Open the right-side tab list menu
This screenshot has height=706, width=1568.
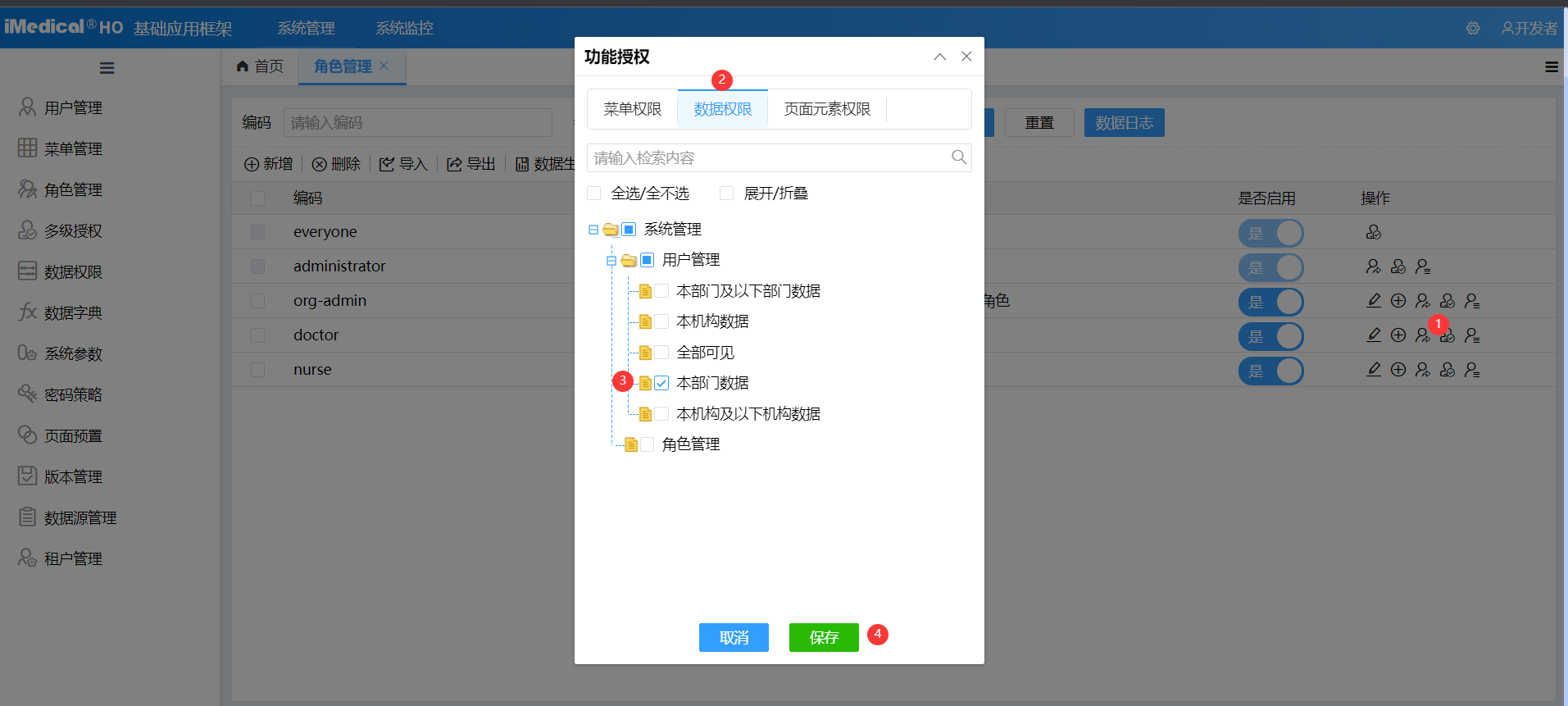pyautogui.click(x=1552, y=67)
